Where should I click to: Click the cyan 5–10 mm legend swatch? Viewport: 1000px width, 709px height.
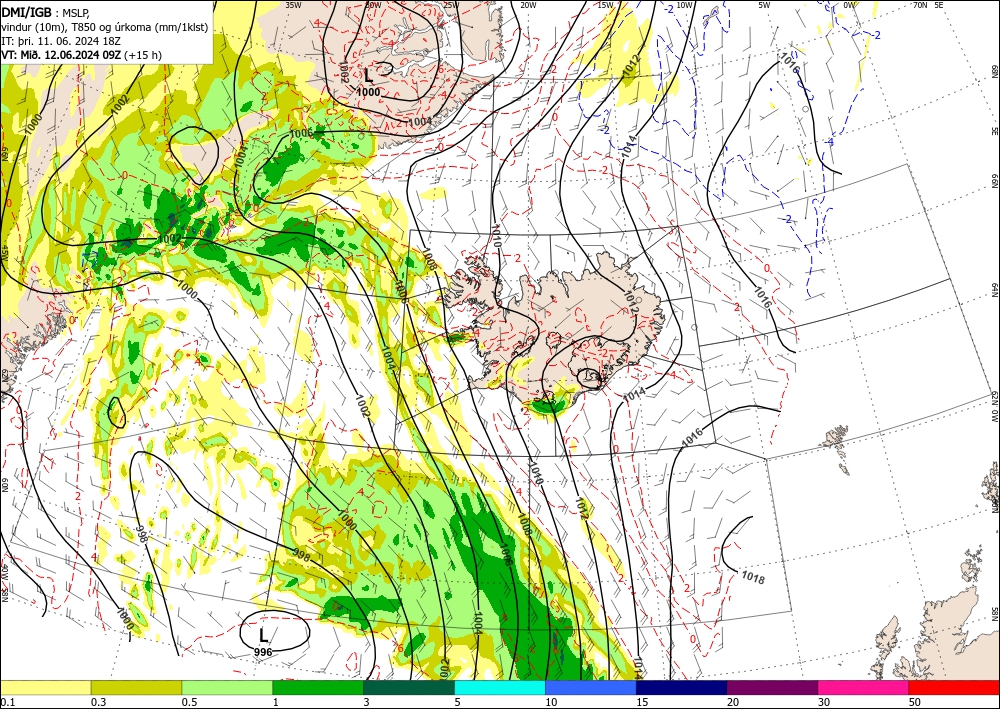click(500, 687)
